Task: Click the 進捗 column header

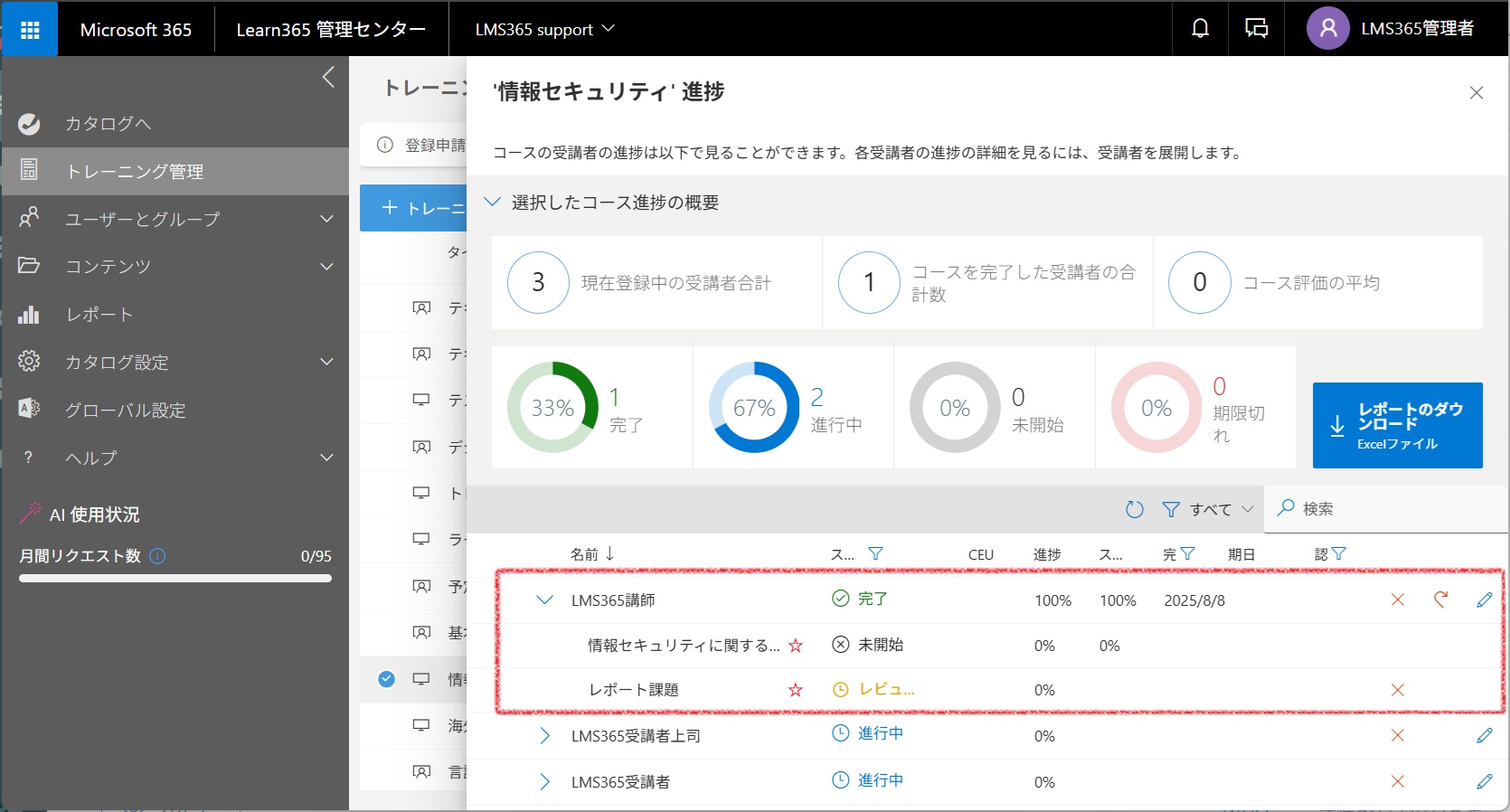Action: 1047,554
